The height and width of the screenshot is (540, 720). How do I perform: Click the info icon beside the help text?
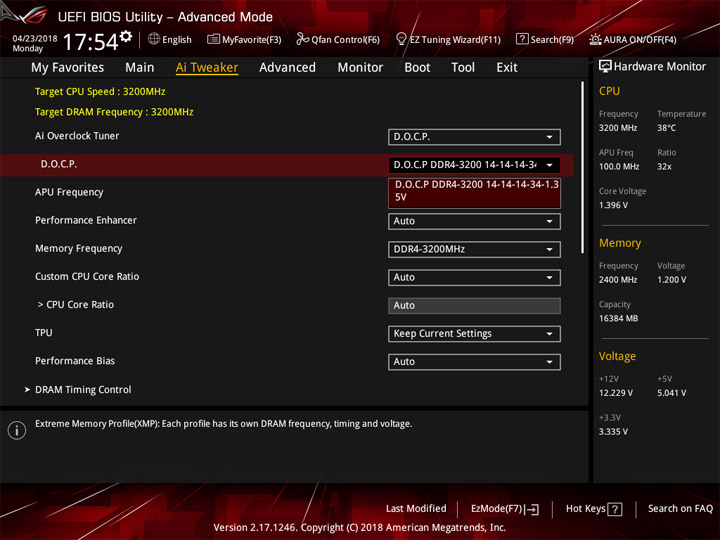coord(17,430)
